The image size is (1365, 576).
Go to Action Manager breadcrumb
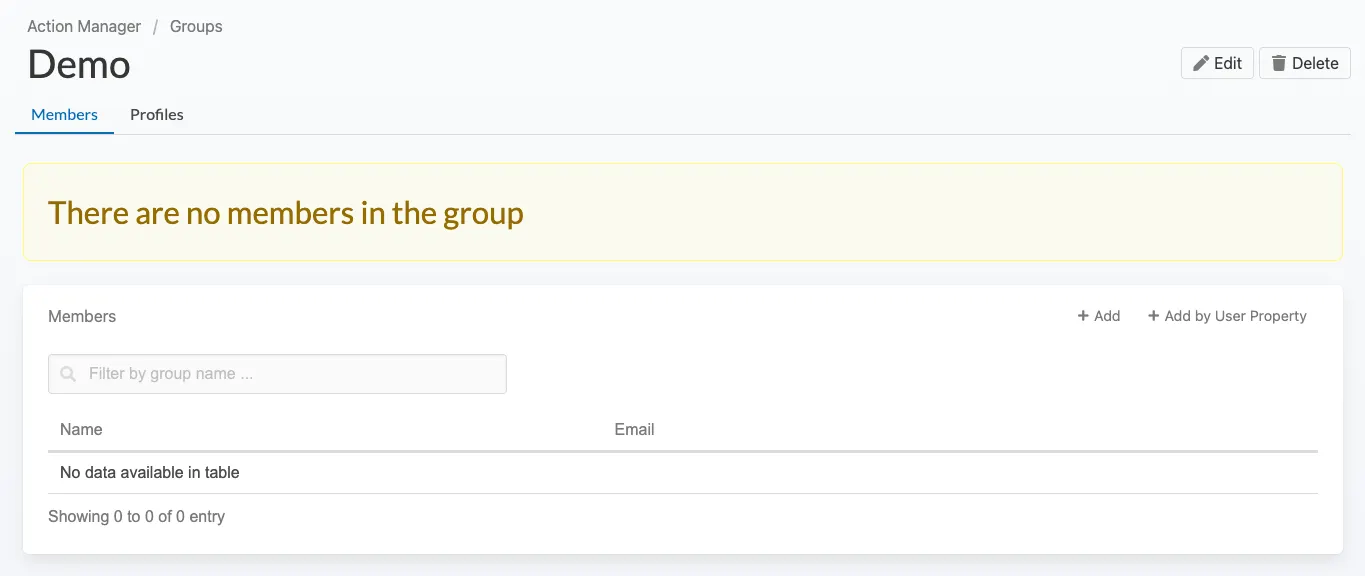click(x=84, y=26)
